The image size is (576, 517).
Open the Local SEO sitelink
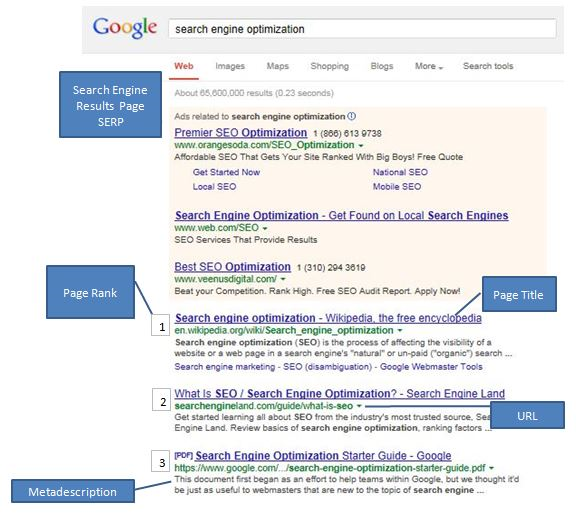tap(215, 187)
